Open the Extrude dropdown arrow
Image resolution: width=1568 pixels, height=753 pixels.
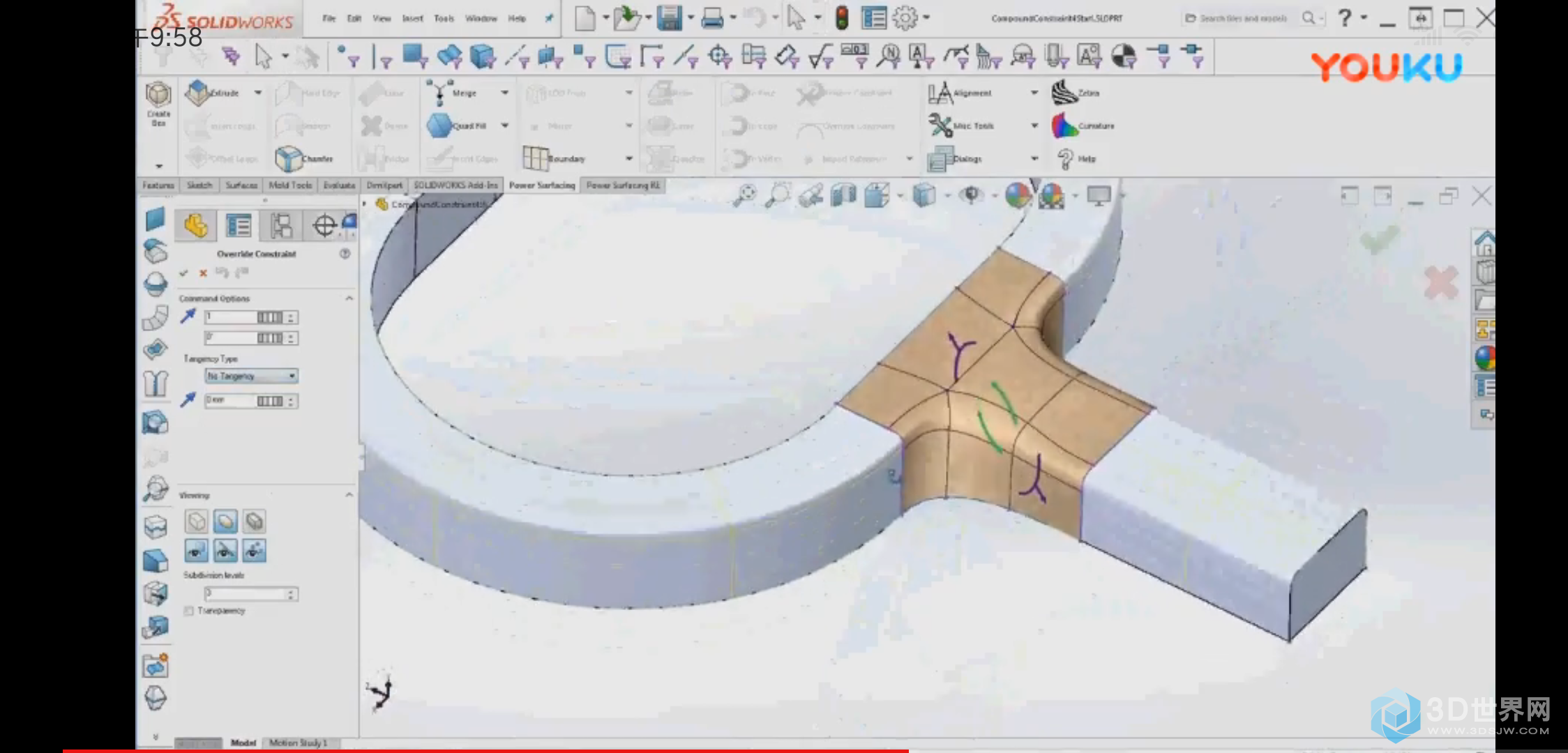(x=257, y=93)
